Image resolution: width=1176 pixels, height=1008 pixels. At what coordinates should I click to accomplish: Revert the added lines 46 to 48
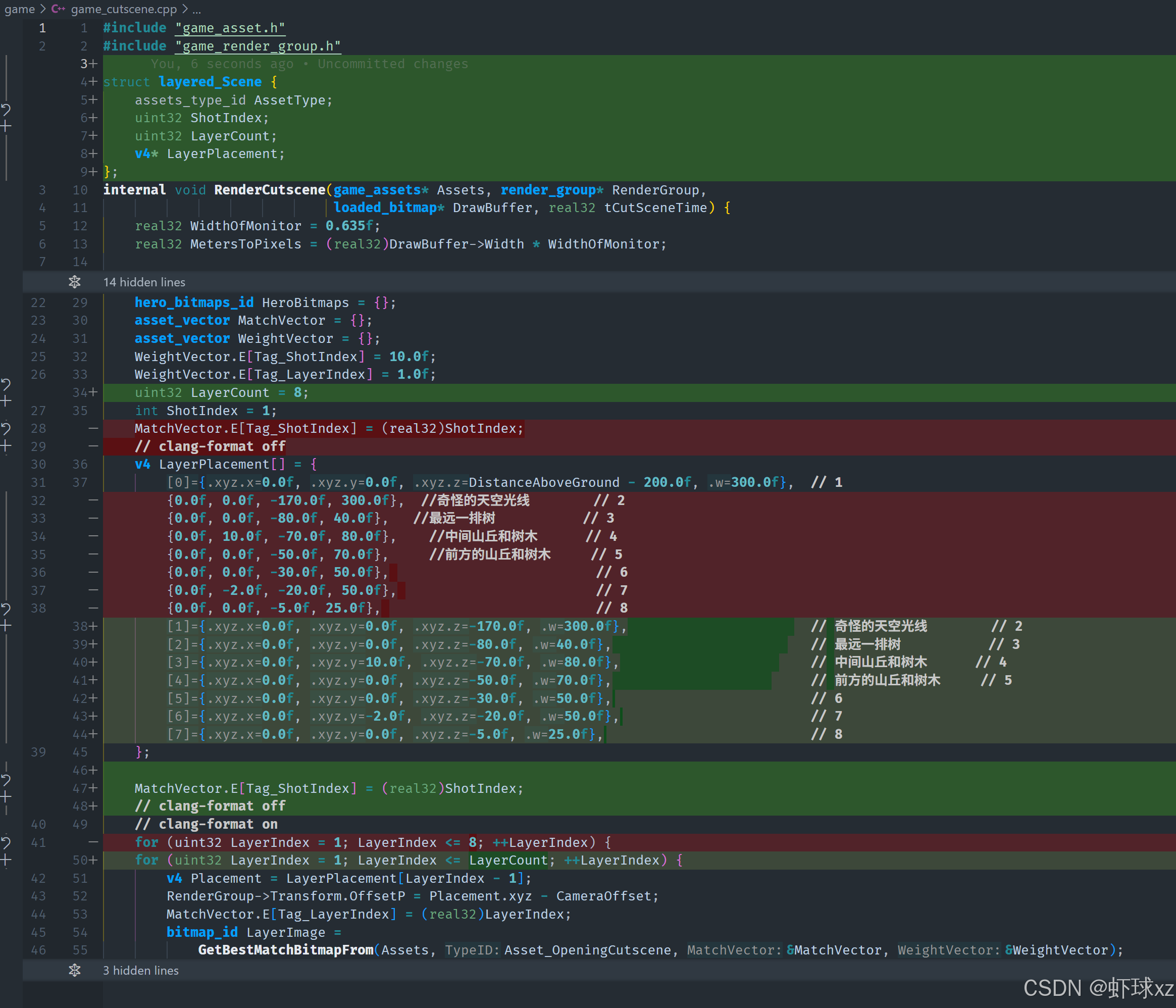(x=6, y=779)
